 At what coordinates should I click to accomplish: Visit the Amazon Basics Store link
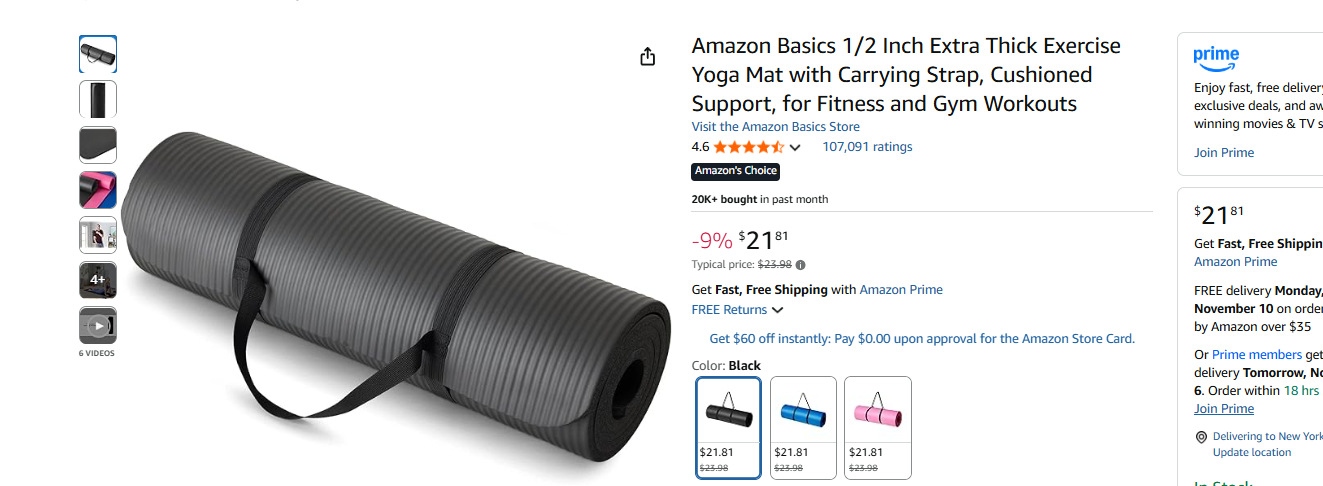pyautogui.click(x=775, y=127)
